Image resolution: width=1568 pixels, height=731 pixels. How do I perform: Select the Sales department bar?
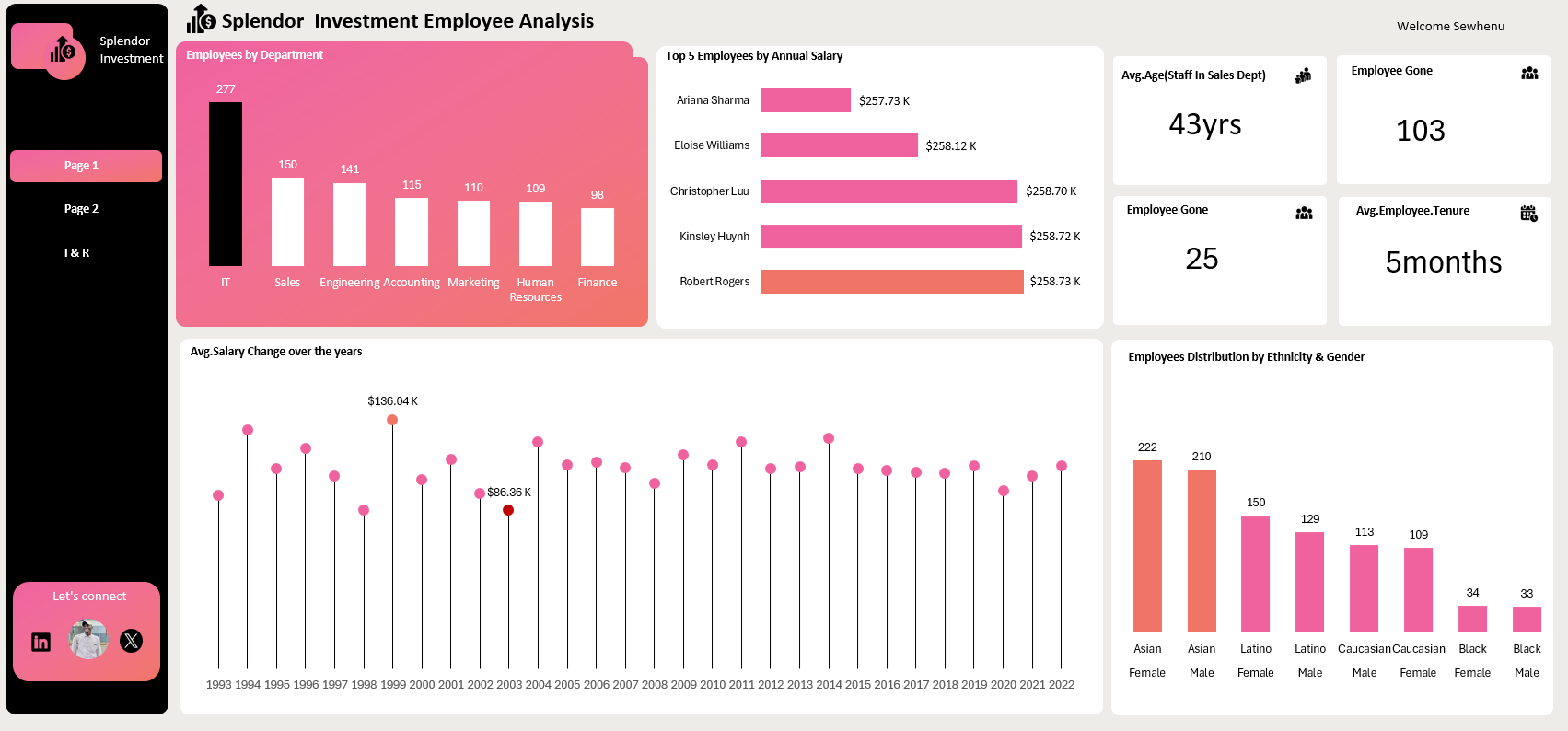tap(287, 222)
